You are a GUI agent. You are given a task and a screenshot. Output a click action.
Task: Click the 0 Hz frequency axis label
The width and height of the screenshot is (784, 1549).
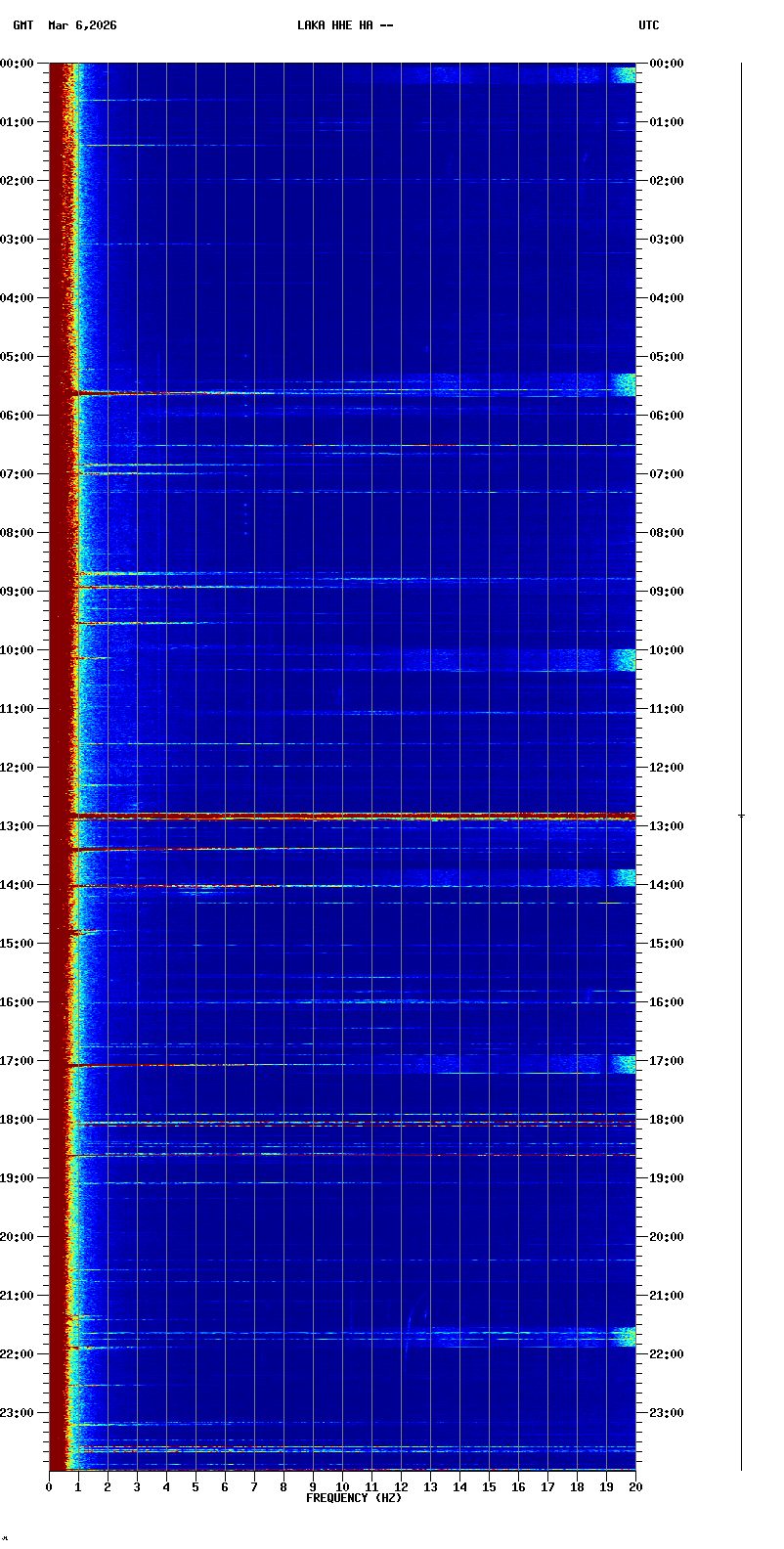coord(49,1487)
